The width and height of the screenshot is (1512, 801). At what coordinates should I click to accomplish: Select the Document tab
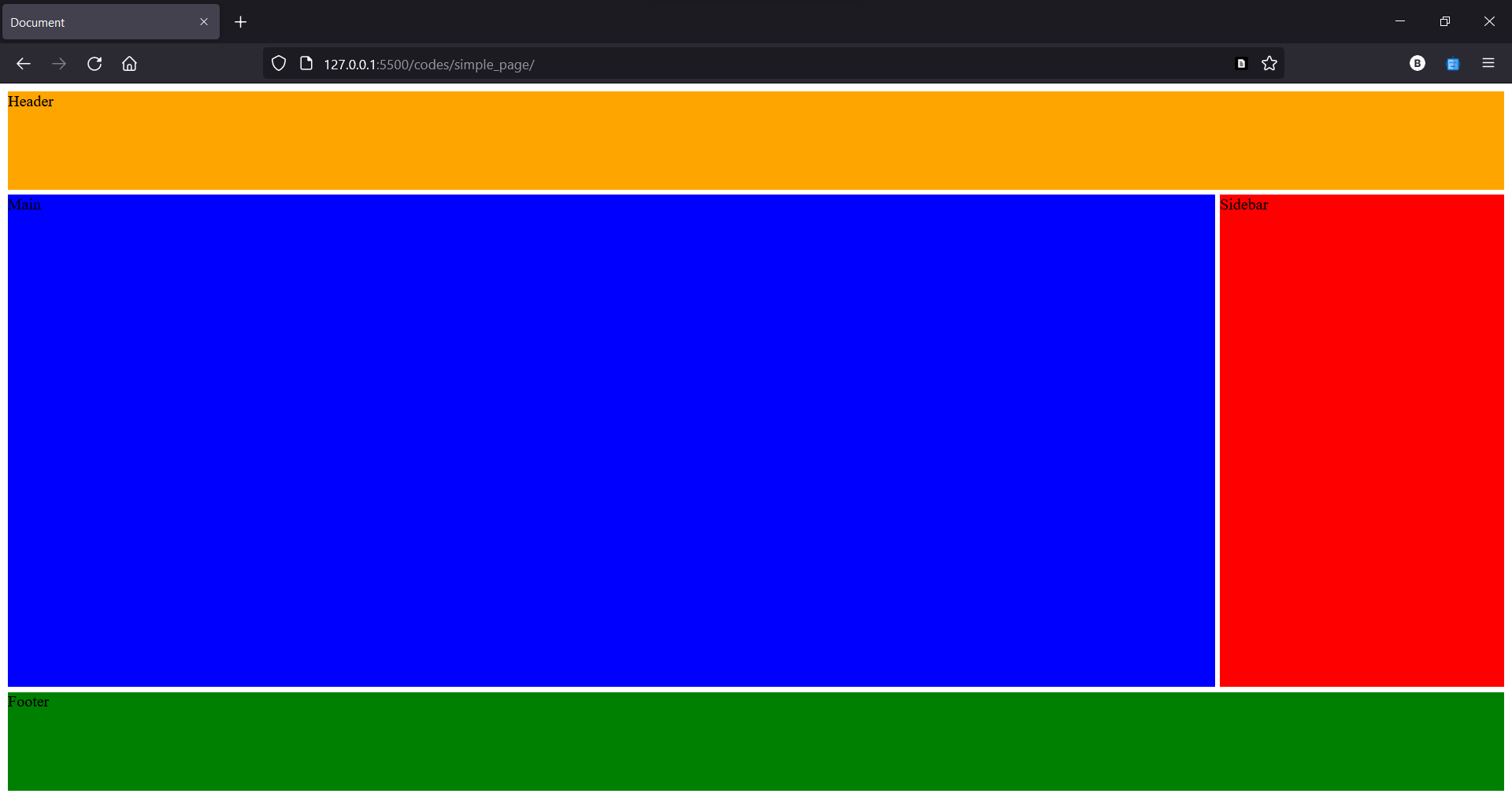tap(111, 22)
